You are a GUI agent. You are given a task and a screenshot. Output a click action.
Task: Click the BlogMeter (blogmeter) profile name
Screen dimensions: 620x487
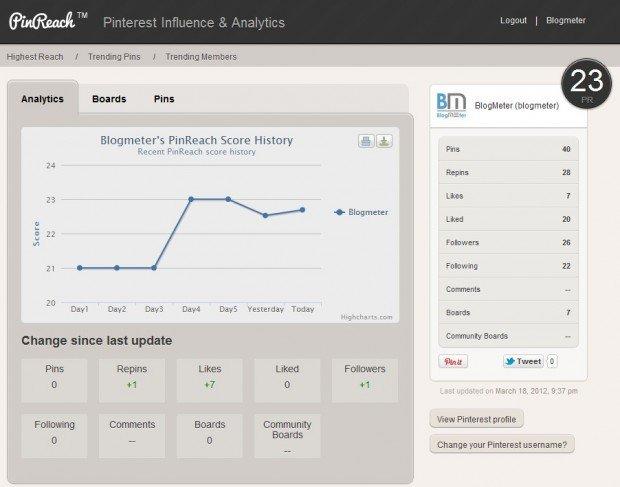[517, 106]
